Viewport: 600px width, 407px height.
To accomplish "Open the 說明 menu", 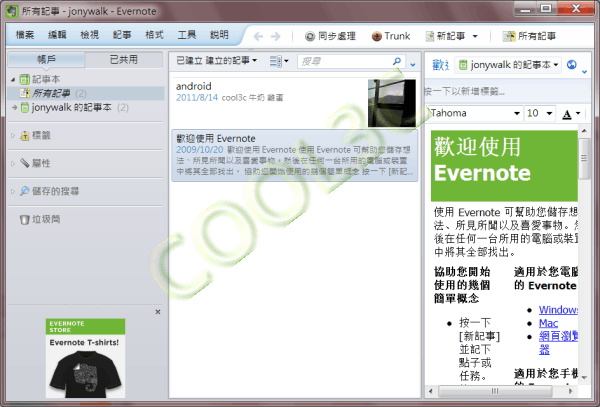I will (x=219, y=35).
